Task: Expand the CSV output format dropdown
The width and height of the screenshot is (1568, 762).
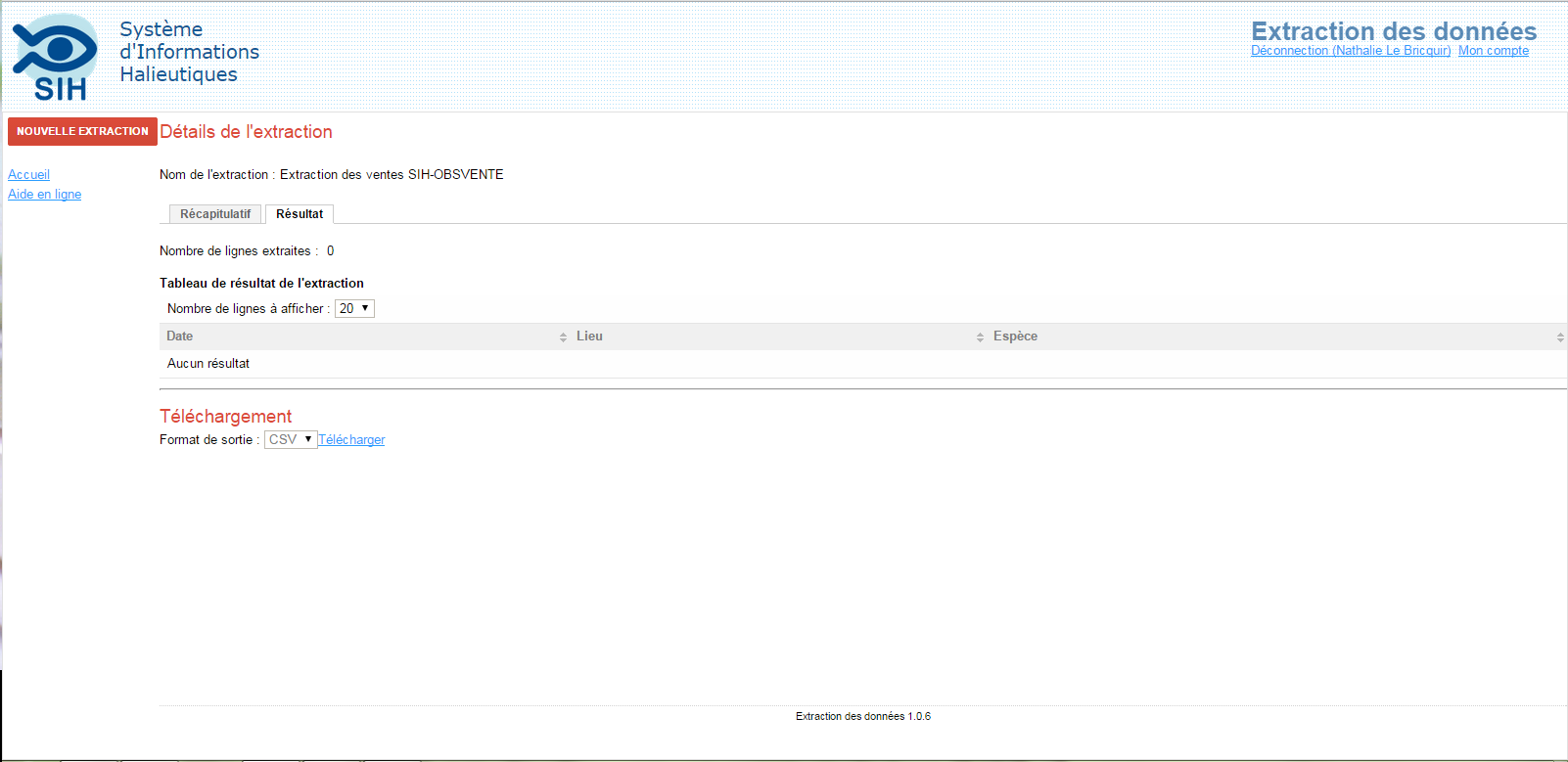Action: pos(291,440)
